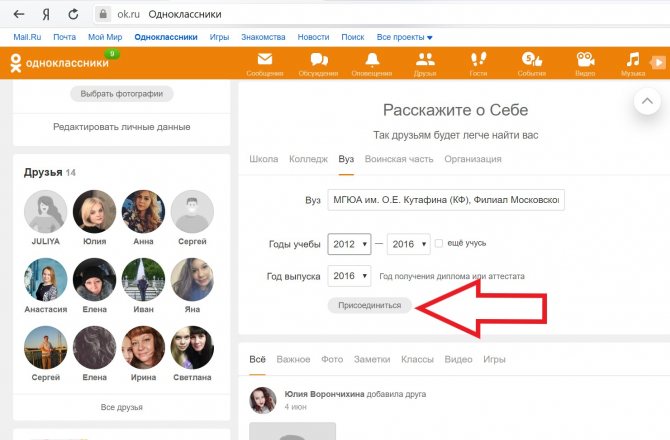Viewport: 670px width, 440px height.
Task: Switch to the Организация tab
Action: 473,159
